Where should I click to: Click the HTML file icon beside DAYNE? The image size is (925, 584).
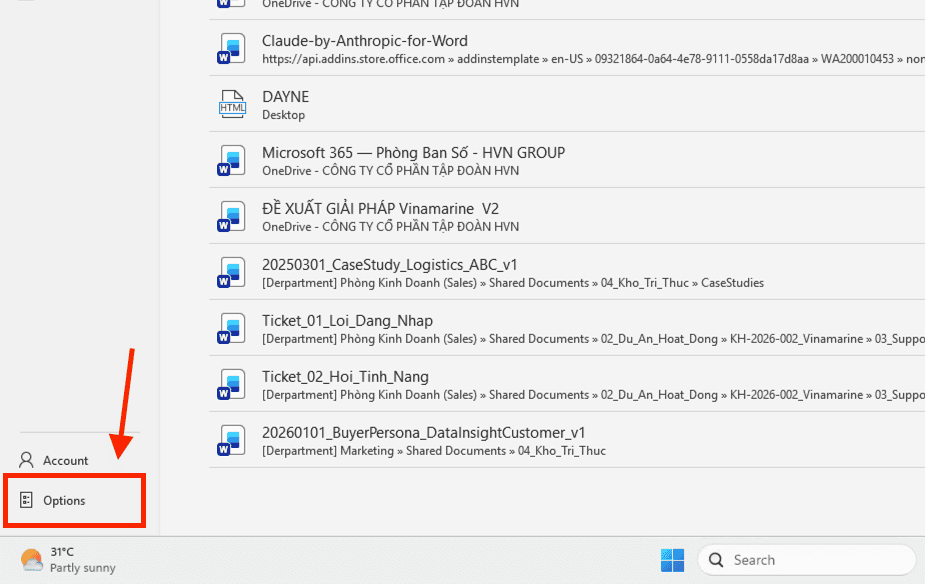232,104
